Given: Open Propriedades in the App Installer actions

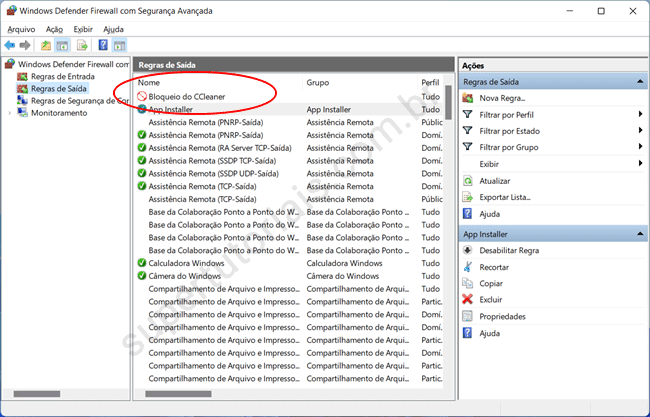Looking at the screenshot, I should click(x=502, y=316).
